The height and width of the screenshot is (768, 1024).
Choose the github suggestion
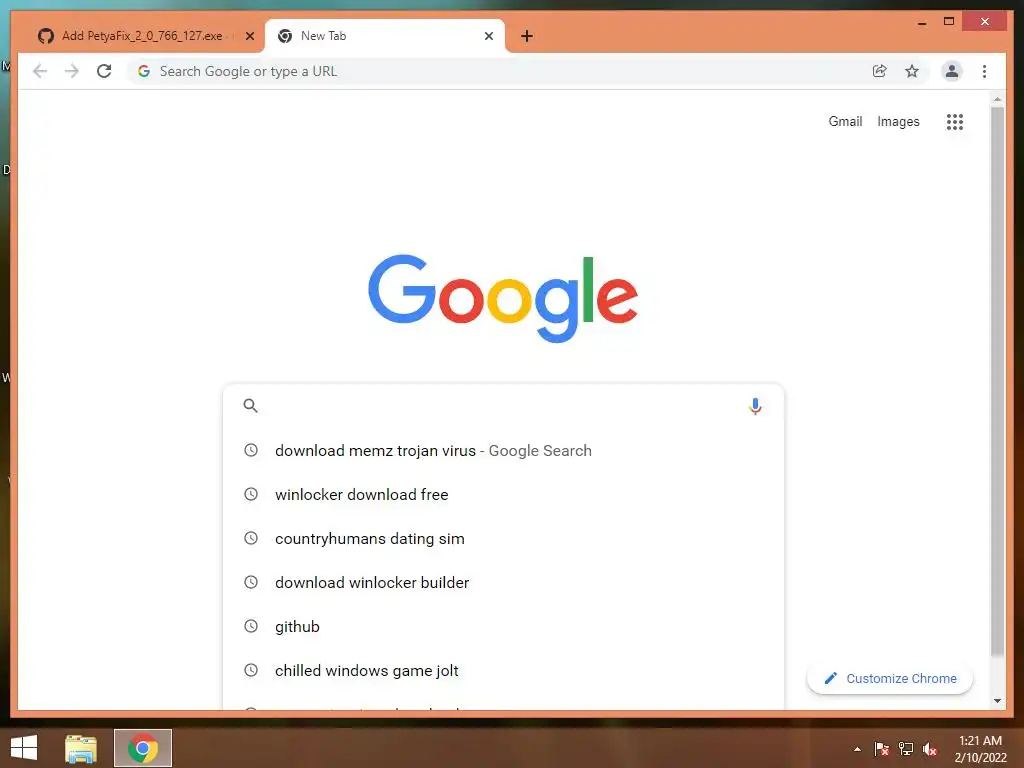pos(503,626)
